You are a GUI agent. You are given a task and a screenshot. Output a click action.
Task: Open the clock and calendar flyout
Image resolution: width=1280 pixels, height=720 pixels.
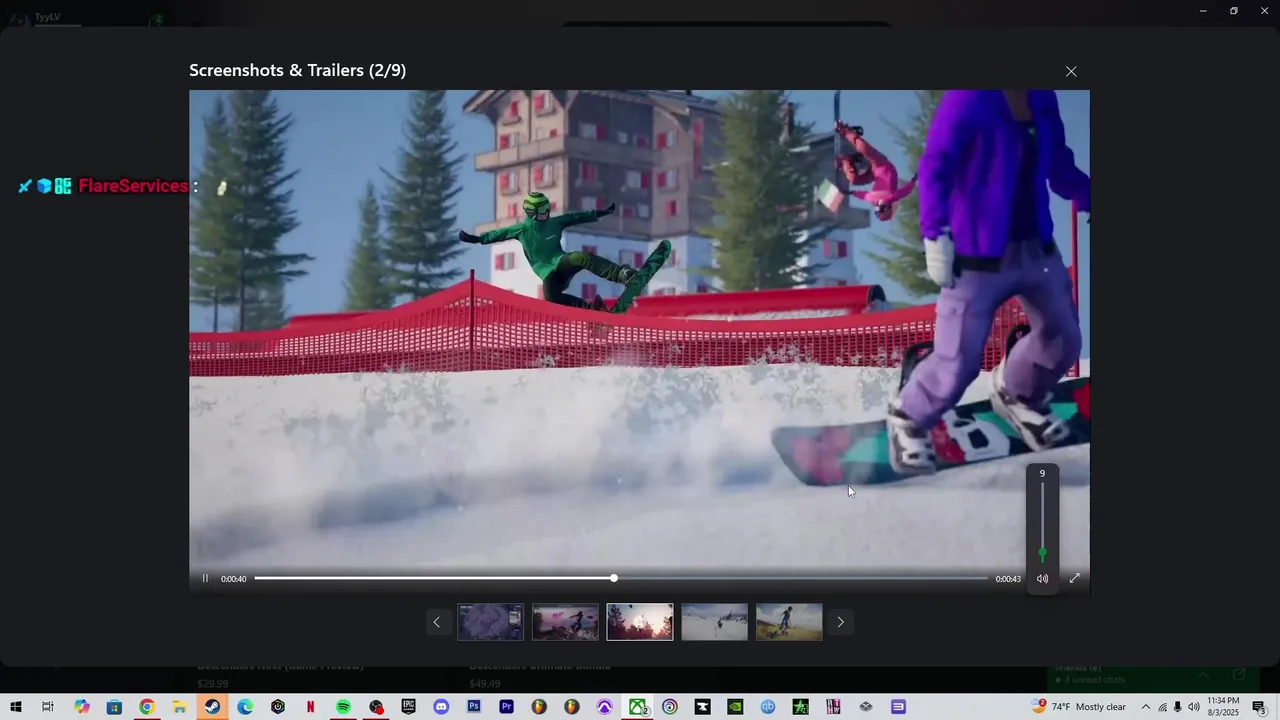tap(1223, 707)
